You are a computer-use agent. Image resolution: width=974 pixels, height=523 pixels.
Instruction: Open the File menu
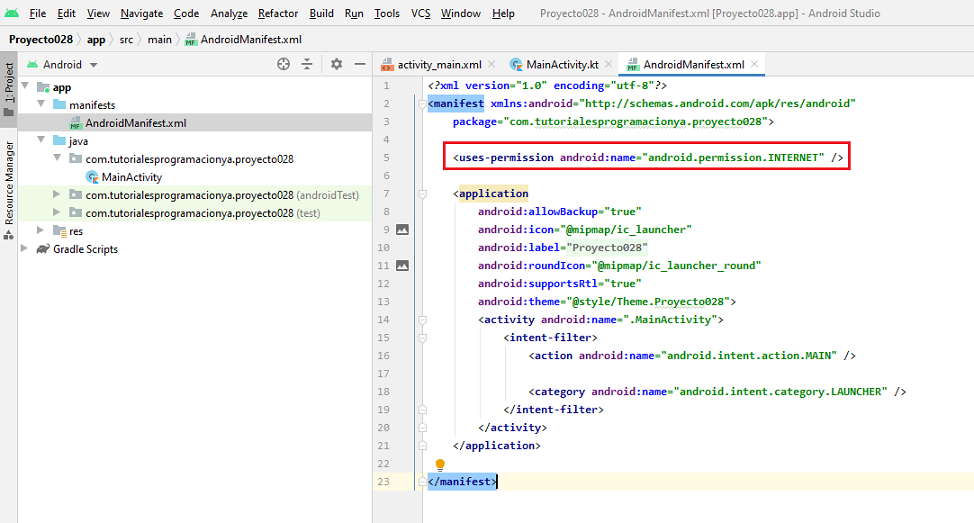point(37,13)
